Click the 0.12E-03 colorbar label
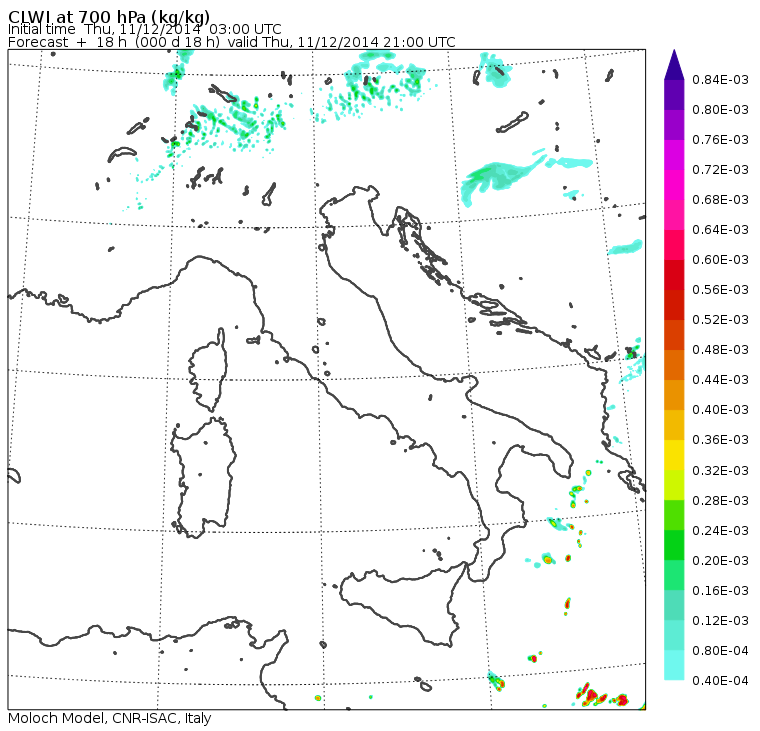Viewport: 760px width, 731px height. point(720,620)
